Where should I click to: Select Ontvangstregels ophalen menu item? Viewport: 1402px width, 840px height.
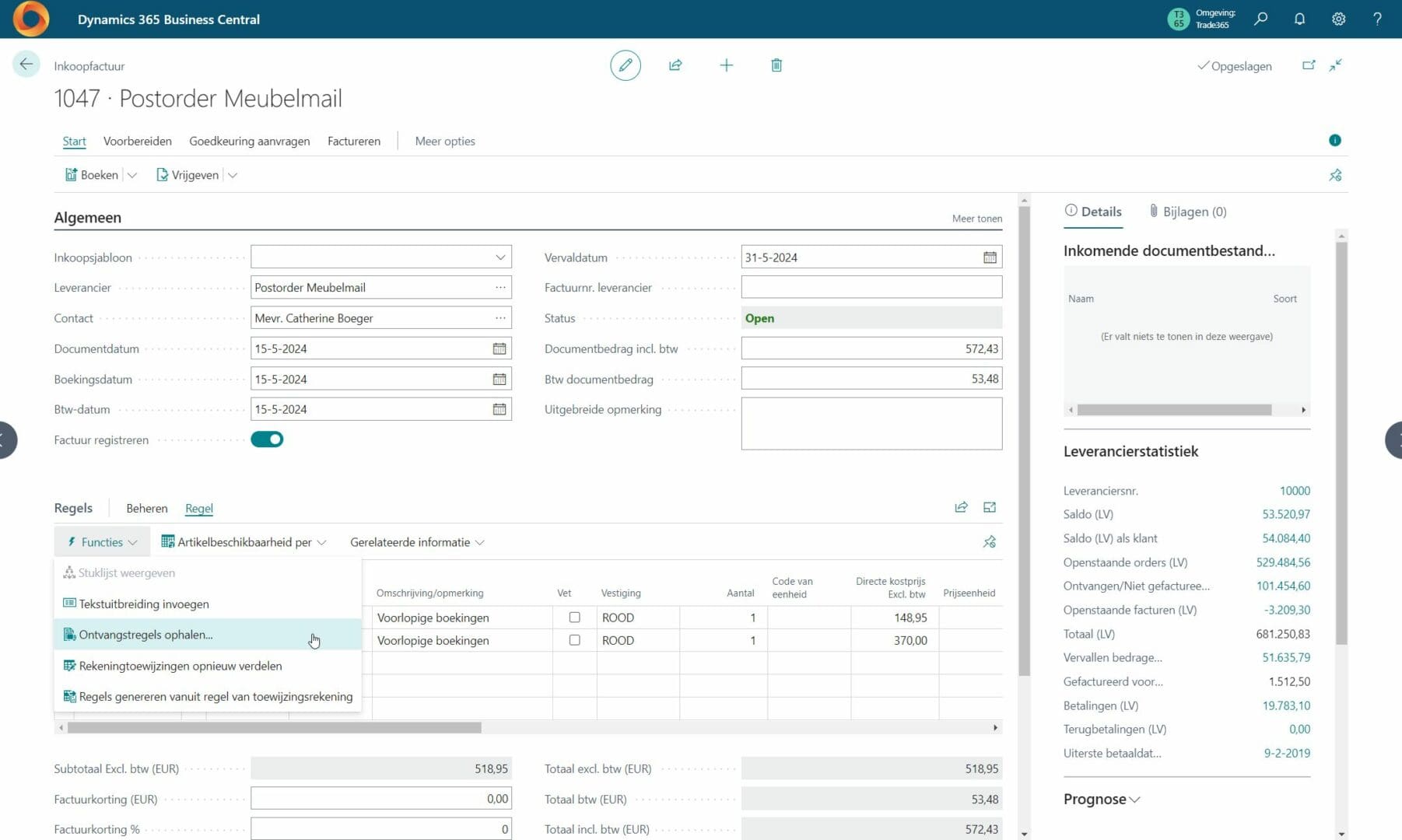tap(208, 635)
